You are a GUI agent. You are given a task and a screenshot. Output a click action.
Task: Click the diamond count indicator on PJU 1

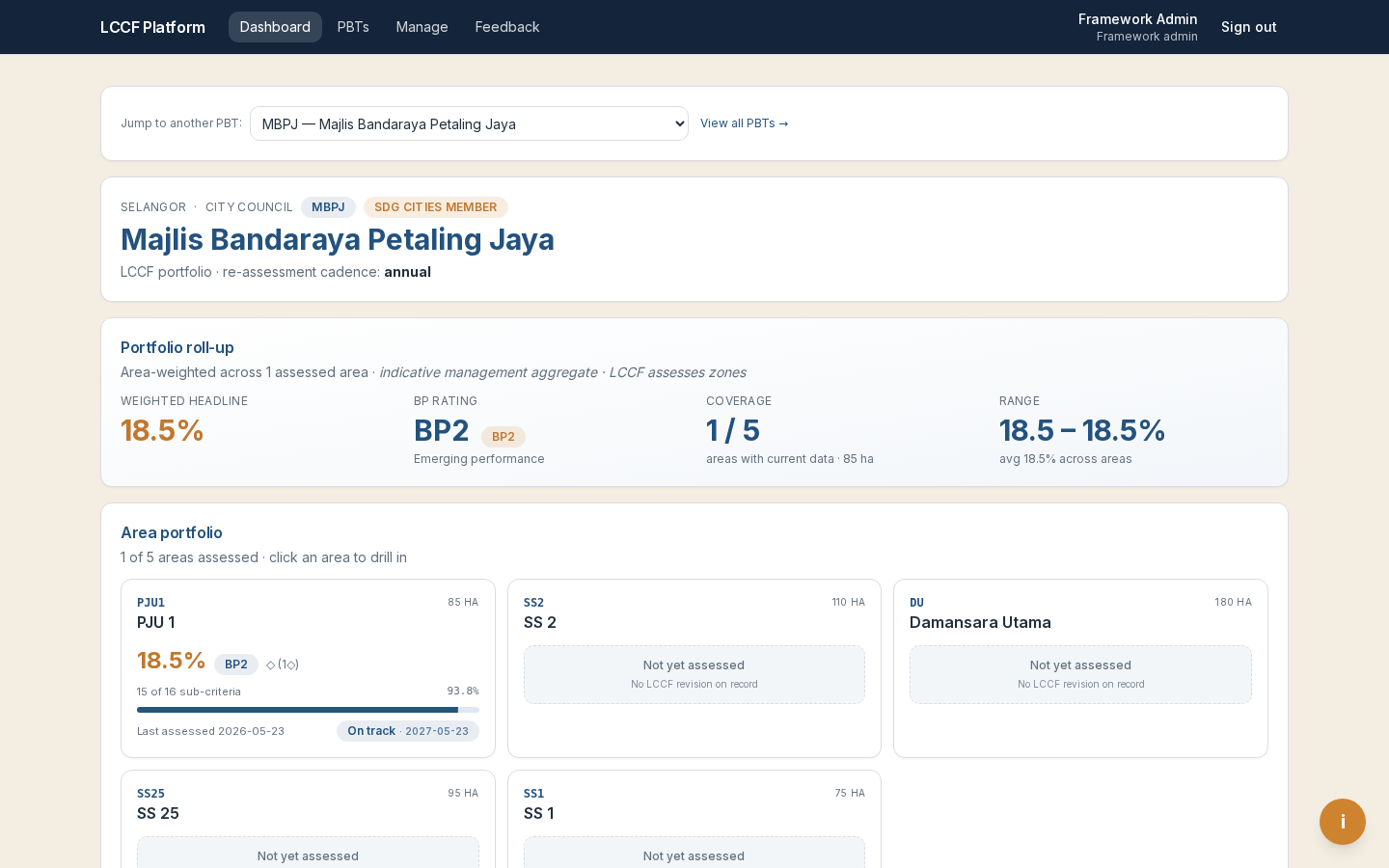(283, 665)
